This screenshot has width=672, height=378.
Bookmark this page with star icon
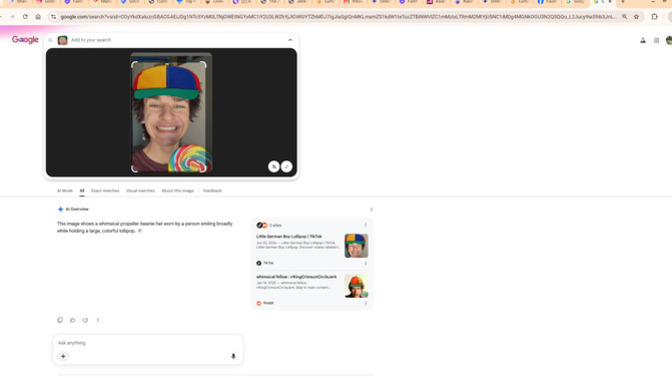[x=636, y=17]
